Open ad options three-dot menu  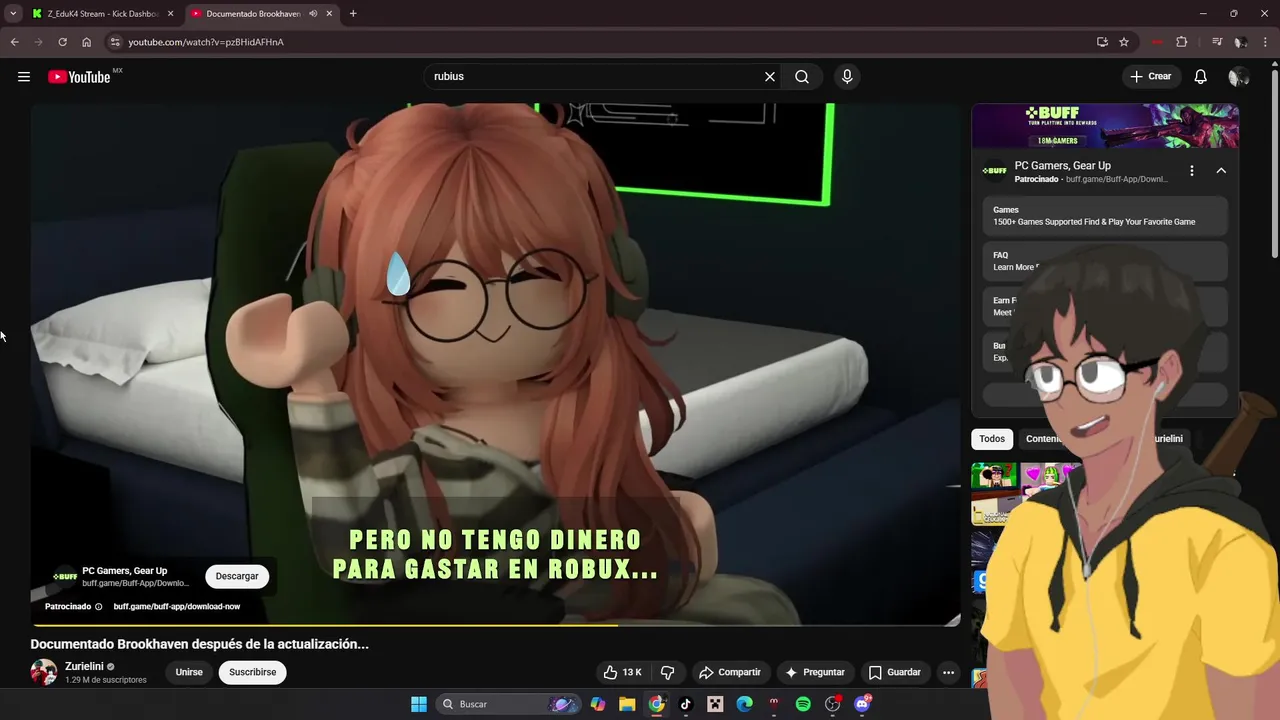(x=1191, y=171)
